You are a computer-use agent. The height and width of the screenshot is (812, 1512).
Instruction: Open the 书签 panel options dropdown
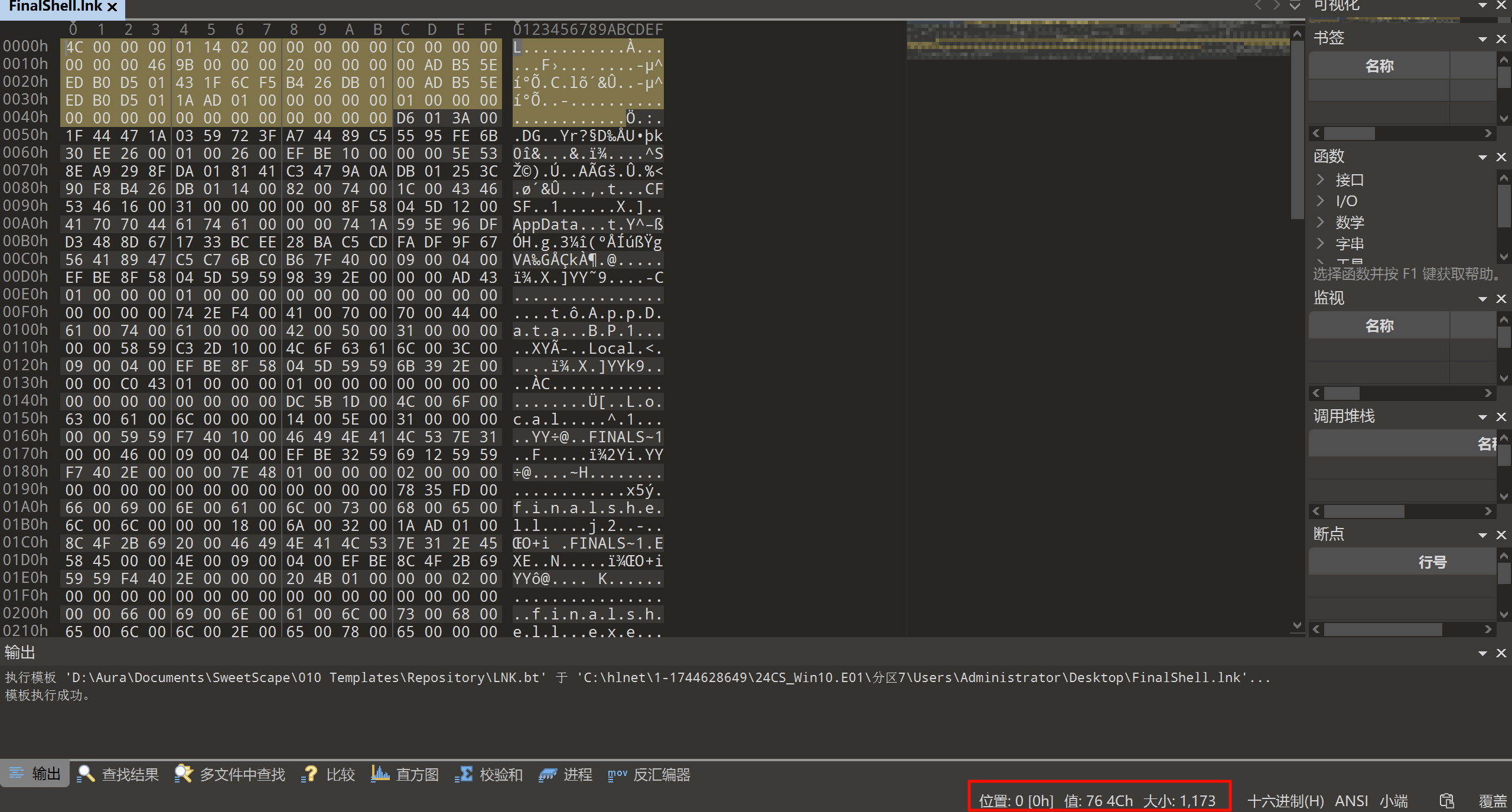[x=1482, y=39]
